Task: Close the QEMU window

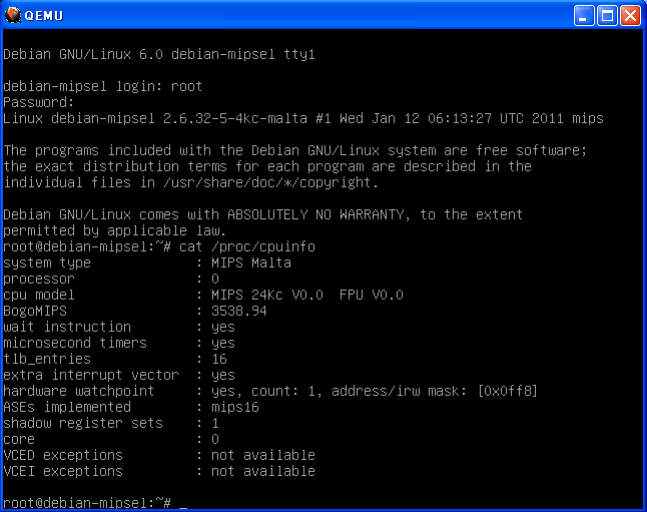Action: click(630, 16)
